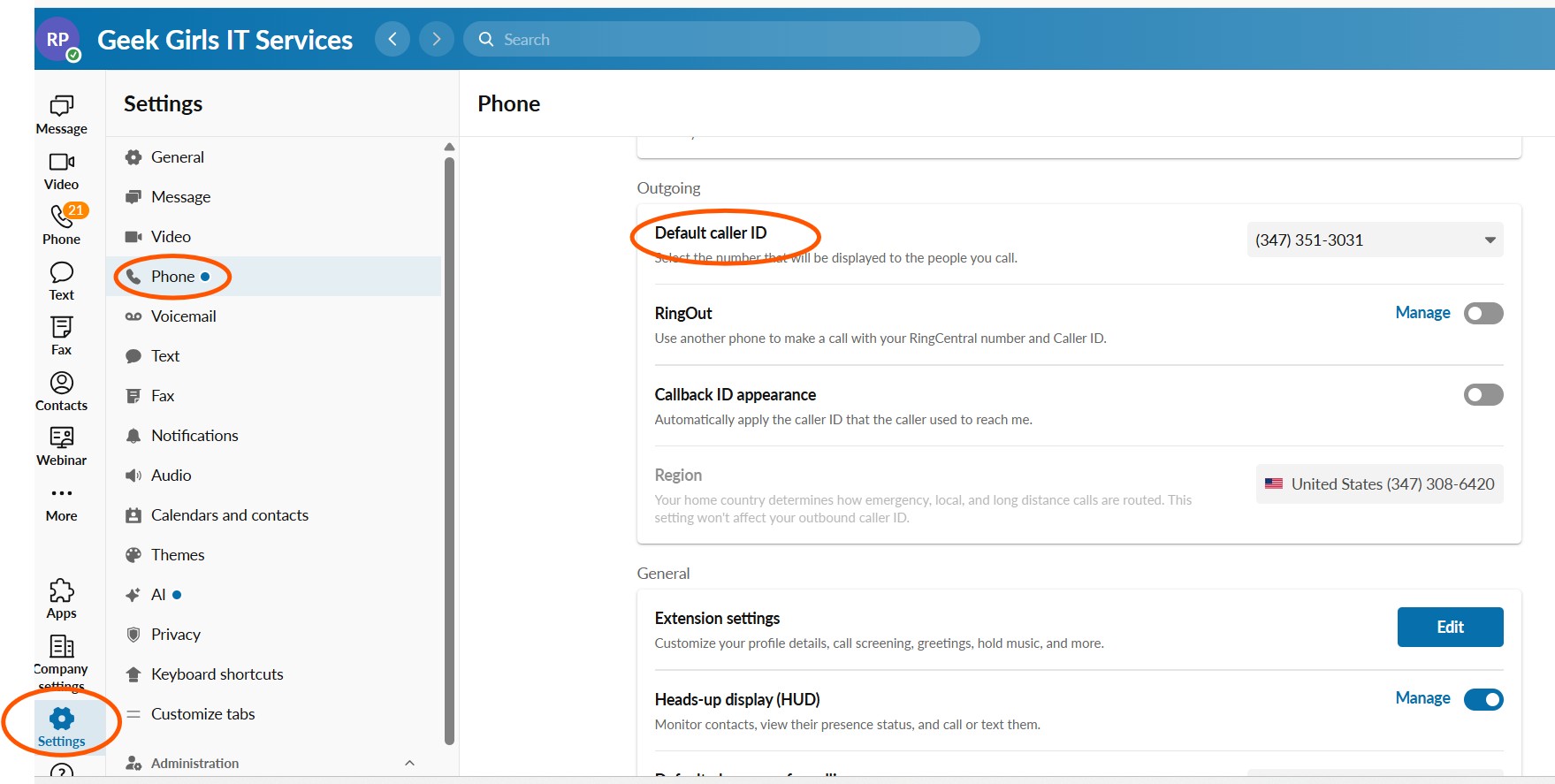Click Manage link next to RingOut
Screen dimensions: 1555x784
[x=1422, y=313]
